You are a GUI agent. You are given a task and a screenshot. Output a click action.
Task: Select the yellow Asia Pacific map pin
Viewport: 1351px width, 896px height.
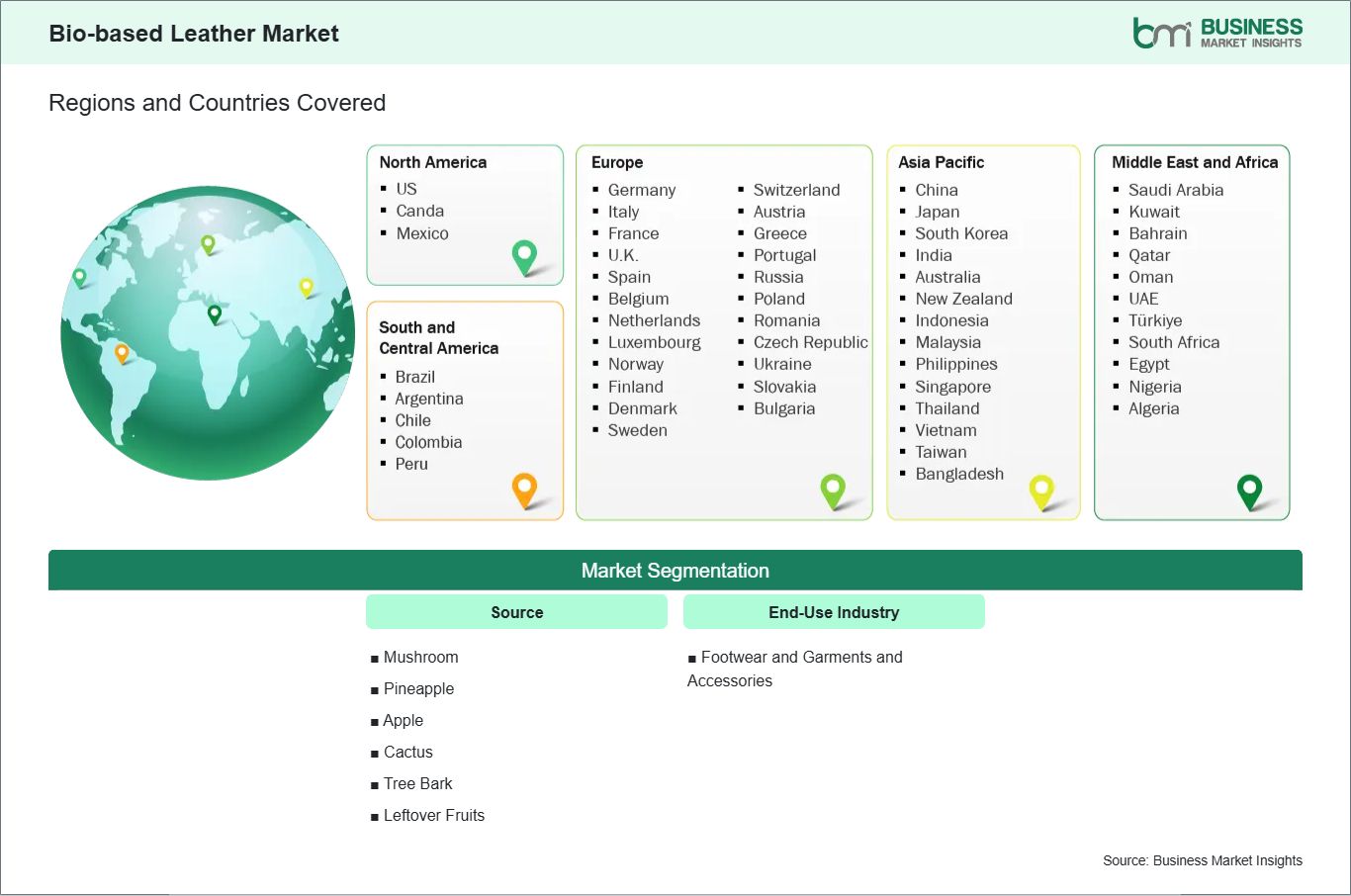(1041, 490)
